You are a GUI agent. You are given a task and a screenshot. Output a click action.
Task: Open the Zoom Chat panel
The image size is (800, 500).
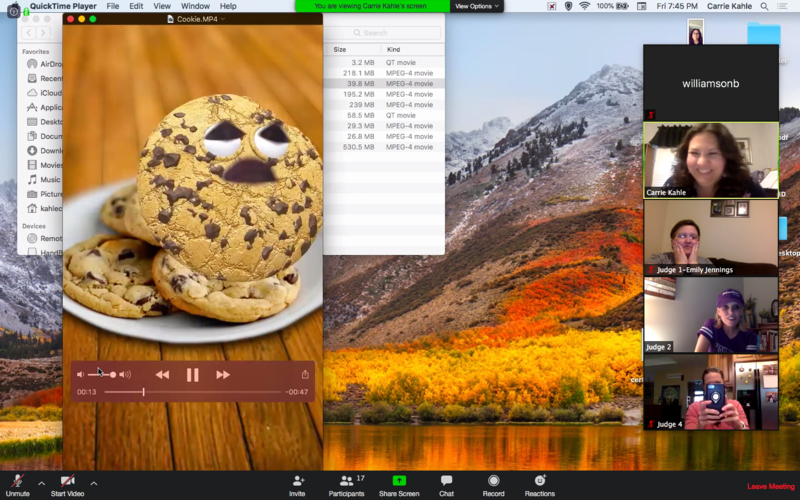446,485
